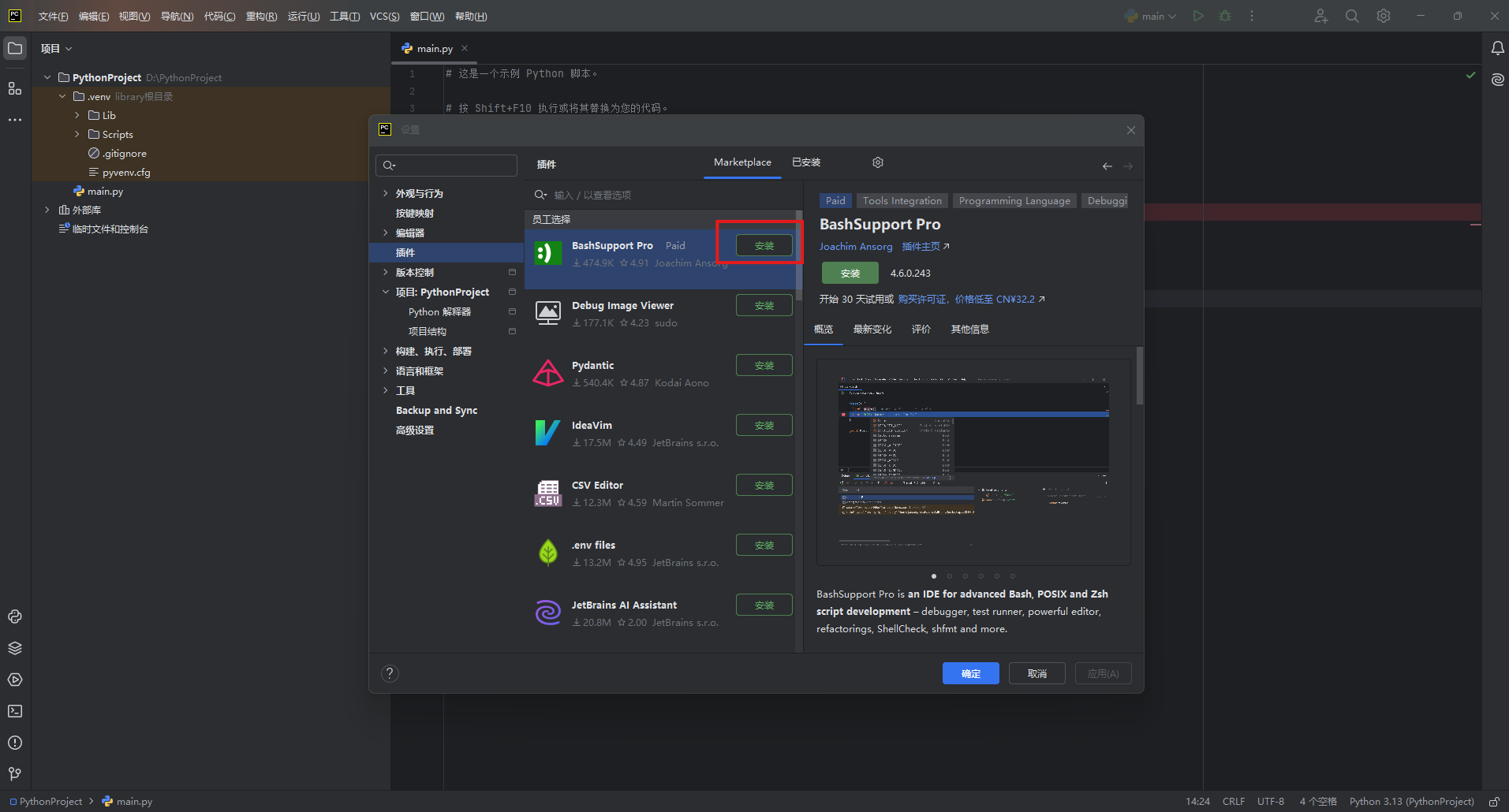Open the Git version control icon
1509x812 pixels.
pos(15,774)
